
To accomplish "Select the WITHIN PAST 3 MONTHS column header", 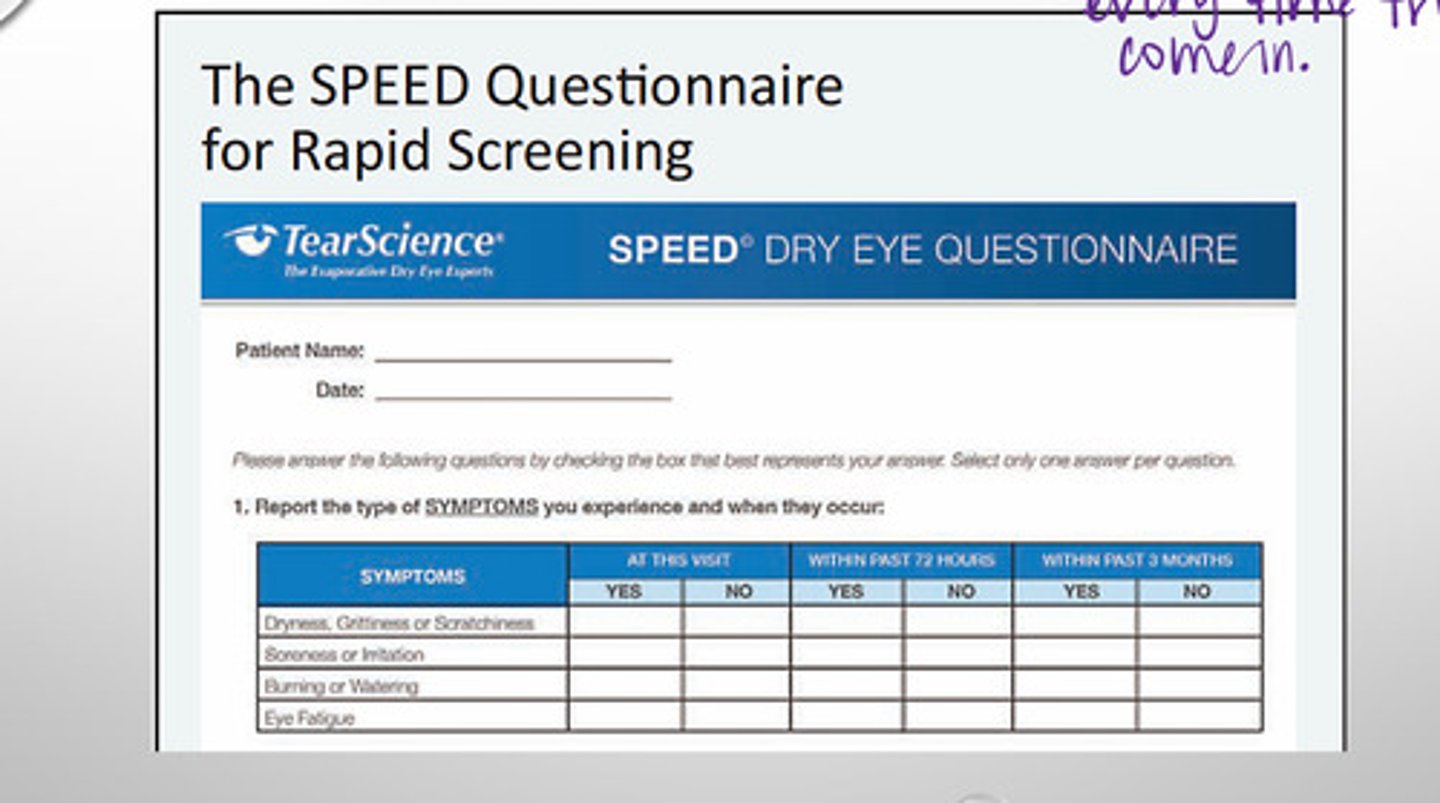I will [x=1137, y=561].
